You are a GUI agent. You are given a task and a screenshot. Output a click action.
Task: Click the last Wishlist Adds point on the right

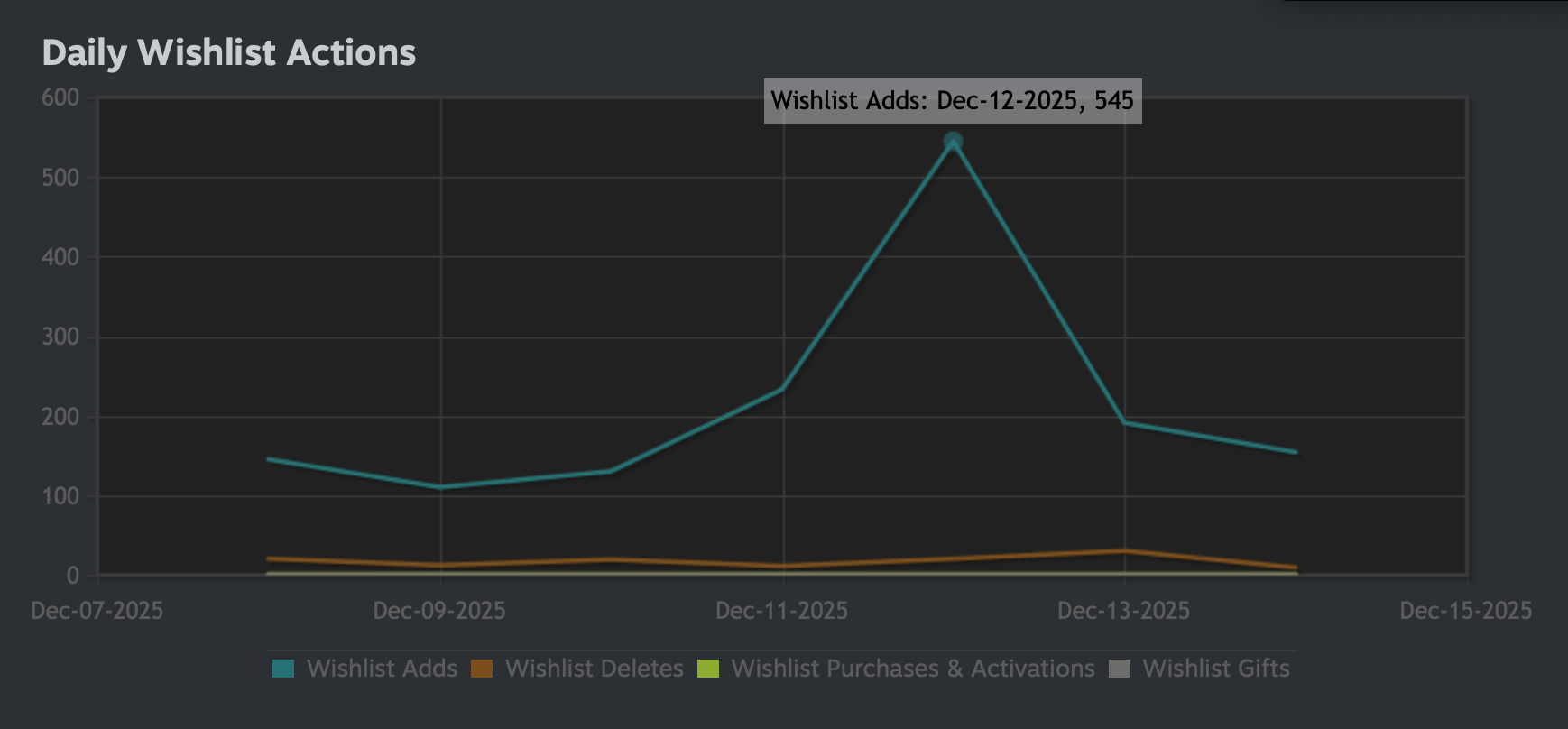tap(1296, 452)
